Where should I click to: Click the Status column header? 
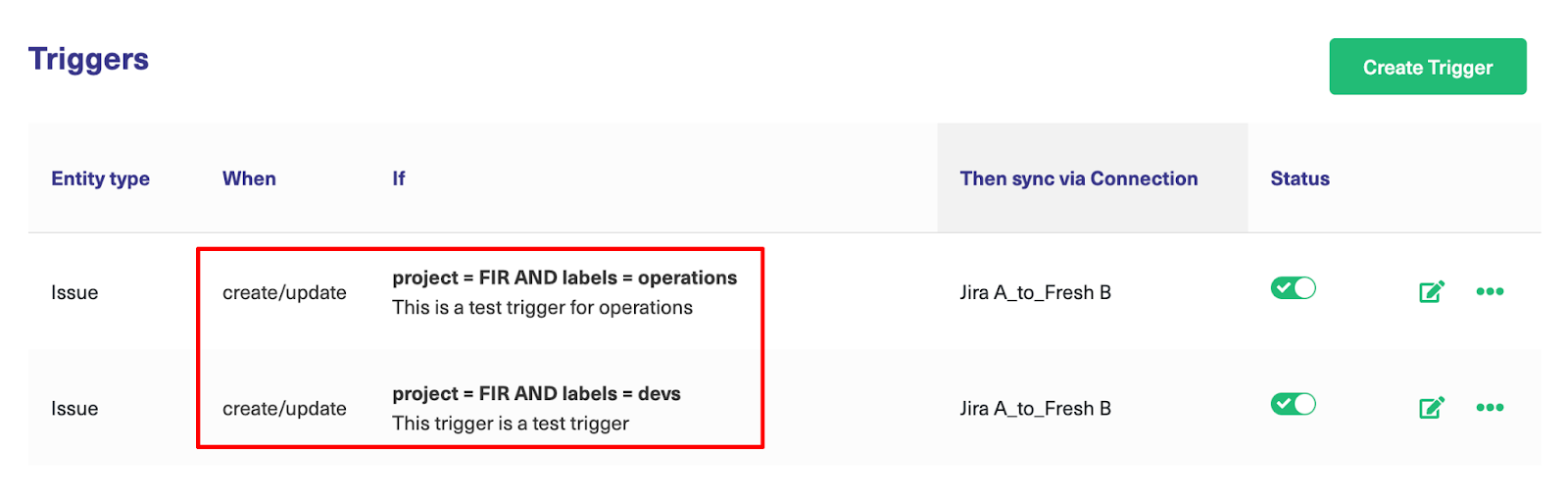click(x=1299, y=178)
